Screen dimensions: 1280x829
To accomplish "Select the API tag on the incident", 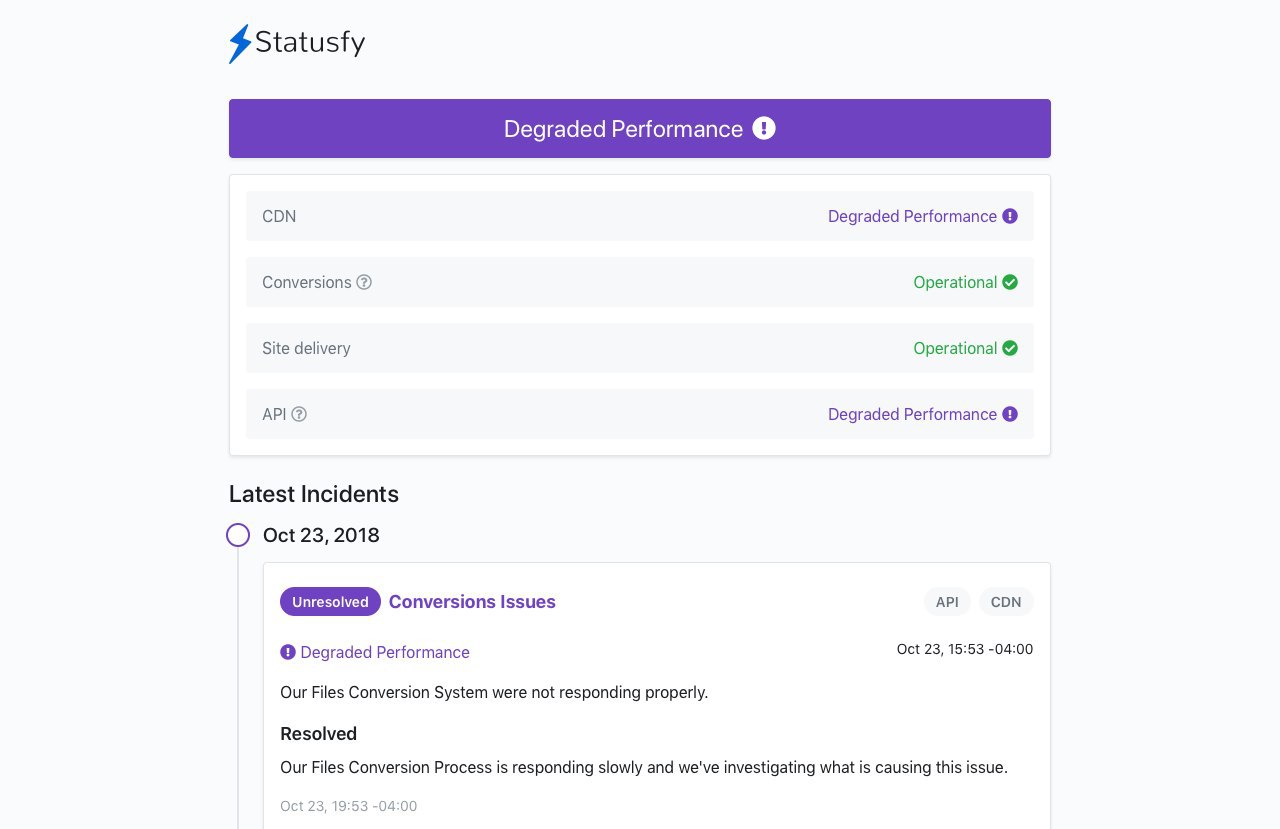I will pos(947,601).
